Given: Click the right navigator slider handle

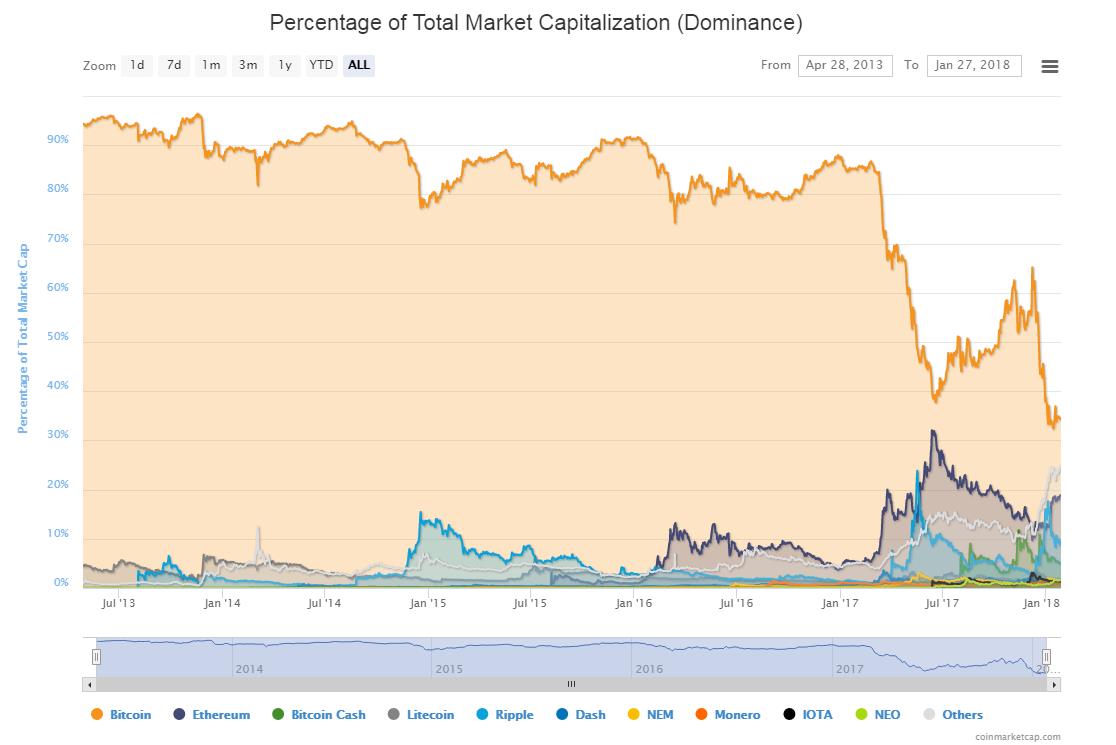Looking at the screenshot, I should [1047, 656].
